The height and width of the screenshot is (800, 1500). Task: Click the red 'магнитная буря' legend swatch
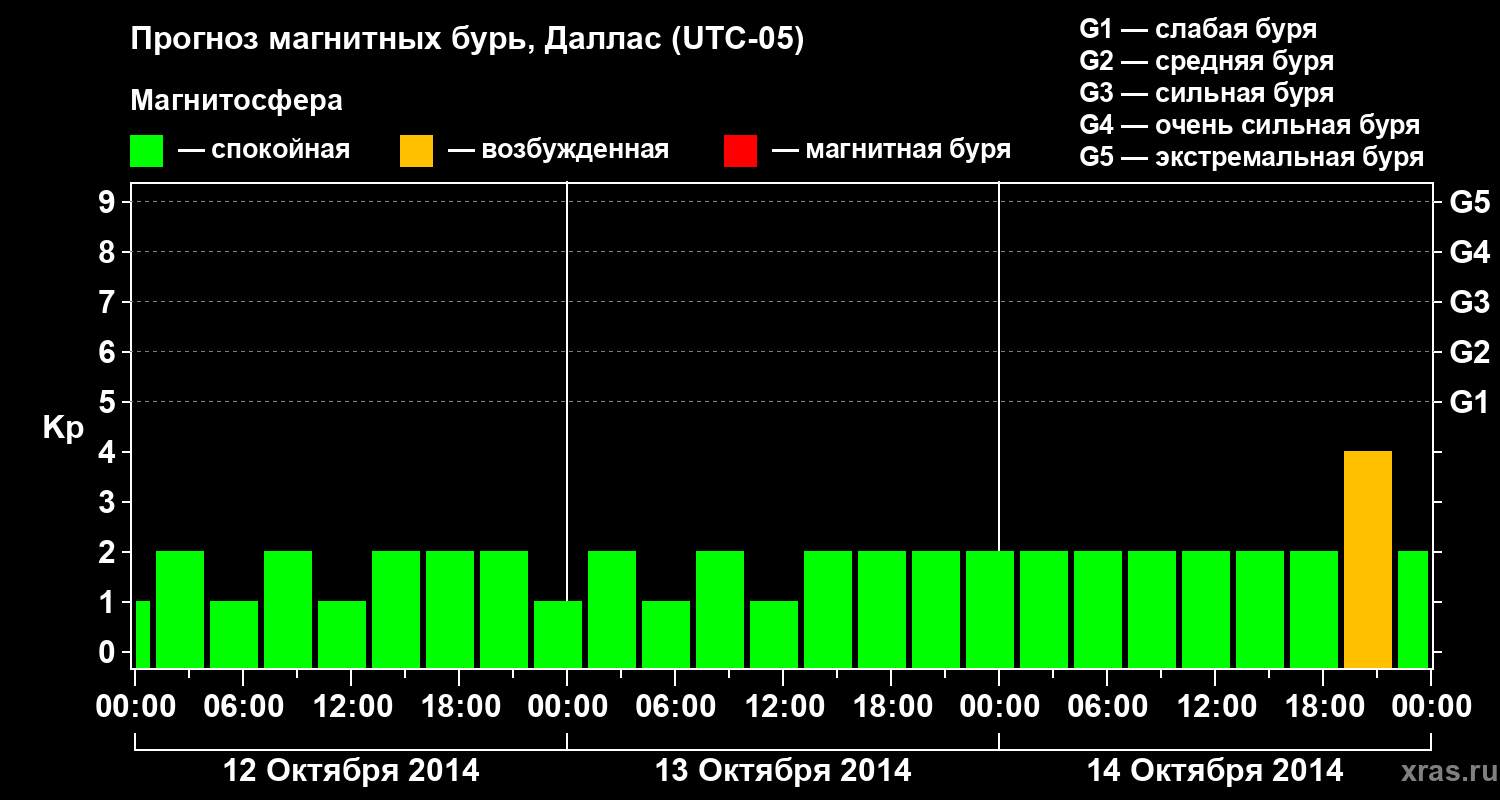click(740, 151)
